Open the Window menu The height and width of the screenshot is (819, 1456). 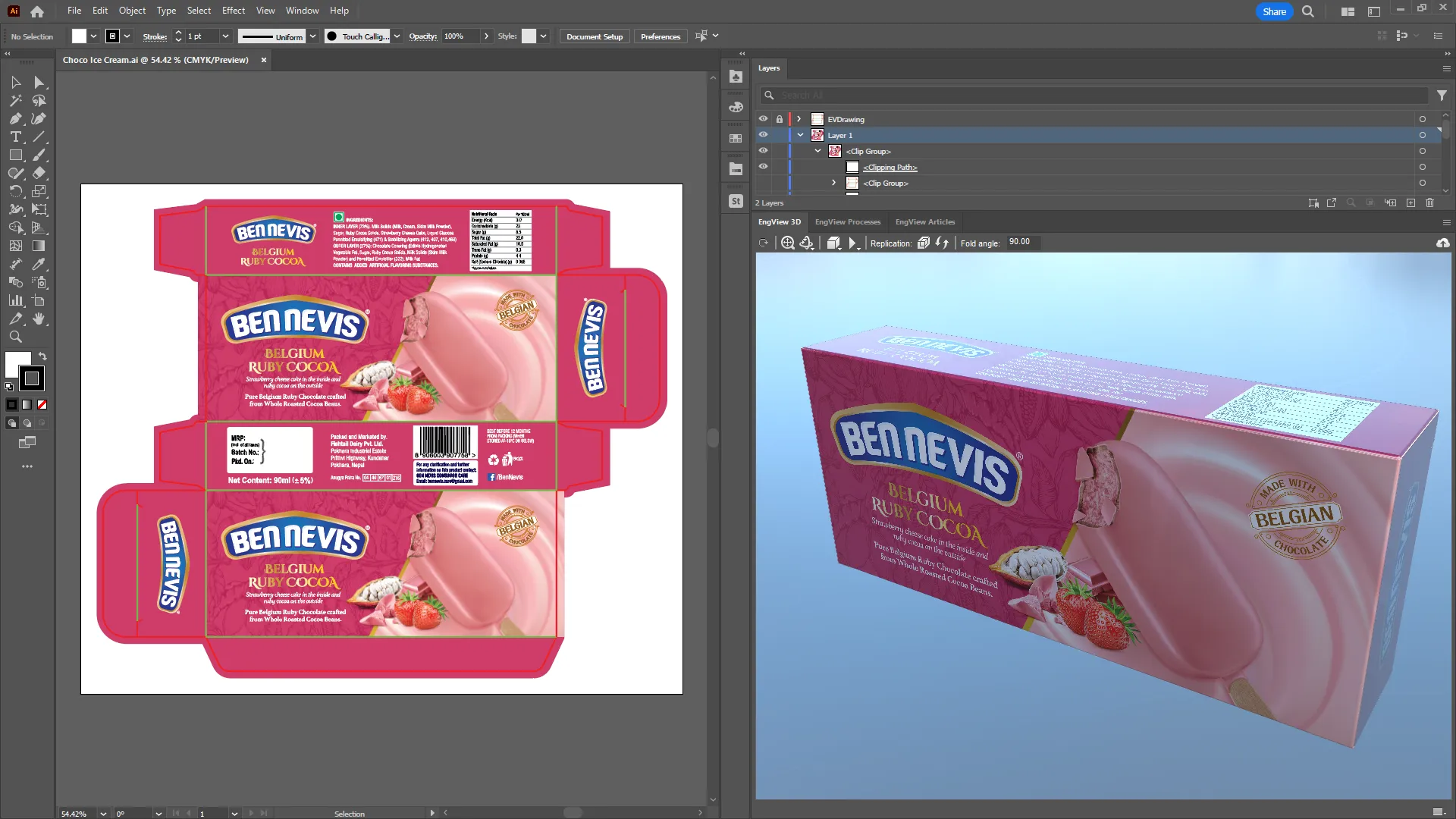302,11
